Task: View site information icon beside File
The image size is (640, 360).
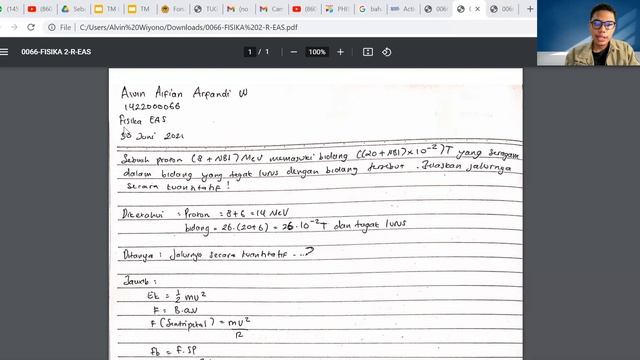Action: pyautogui.click(x=52, y=27)
